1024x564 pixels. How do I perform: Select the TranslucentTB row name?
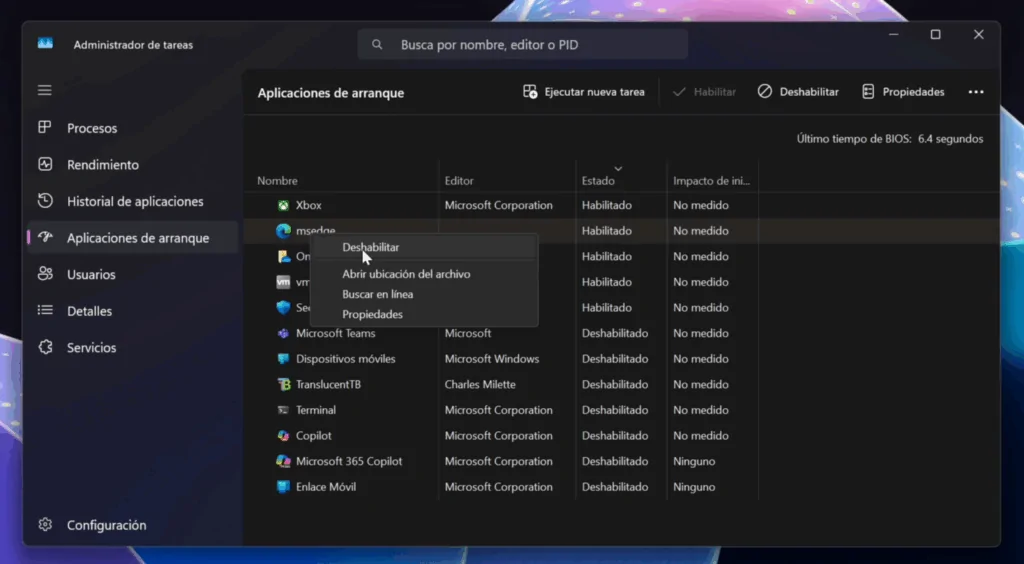(328, 384)
